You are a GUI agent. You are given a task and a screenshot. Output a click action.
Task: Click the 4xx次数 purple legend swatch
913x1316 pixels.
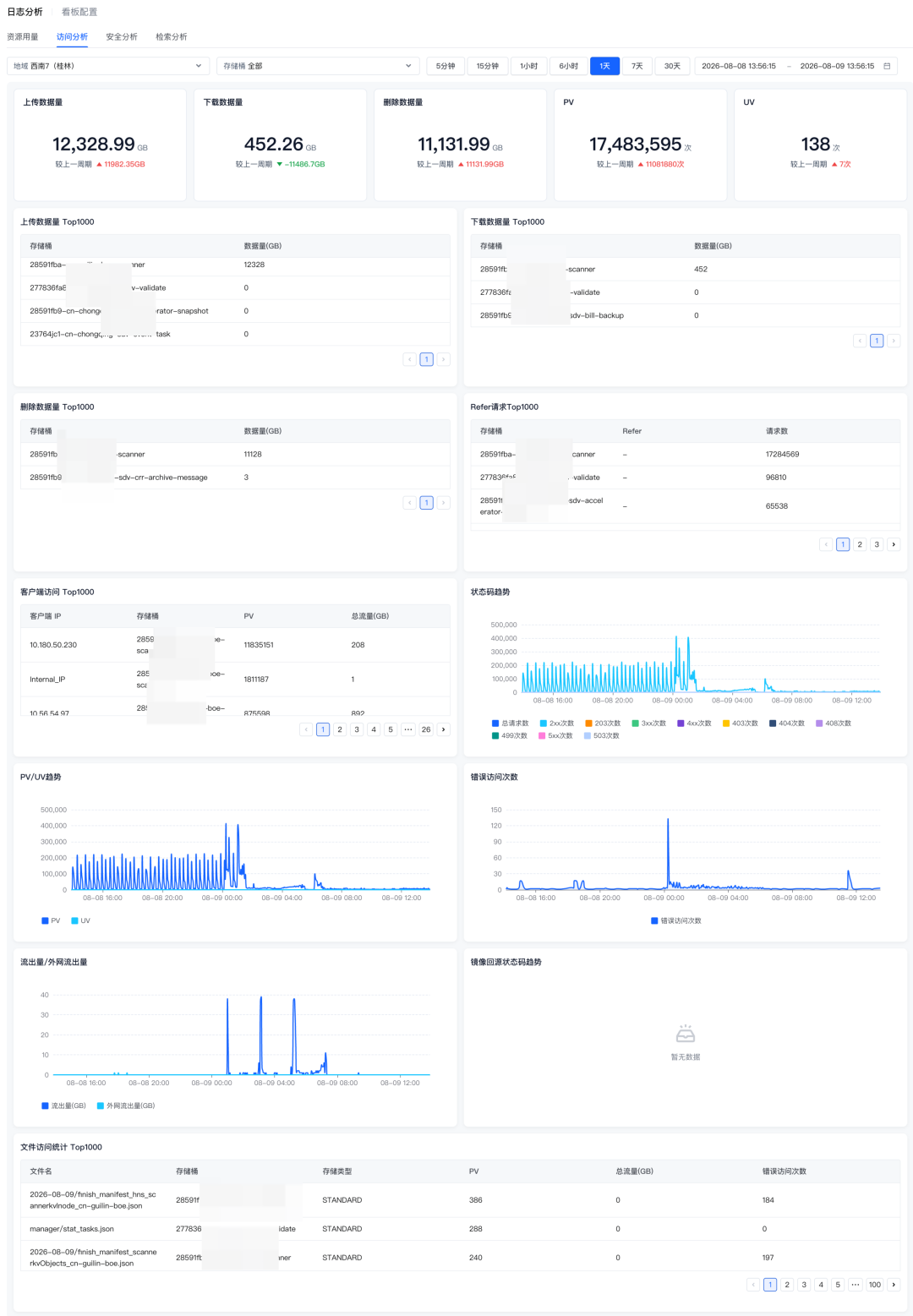tap(681, 724)
